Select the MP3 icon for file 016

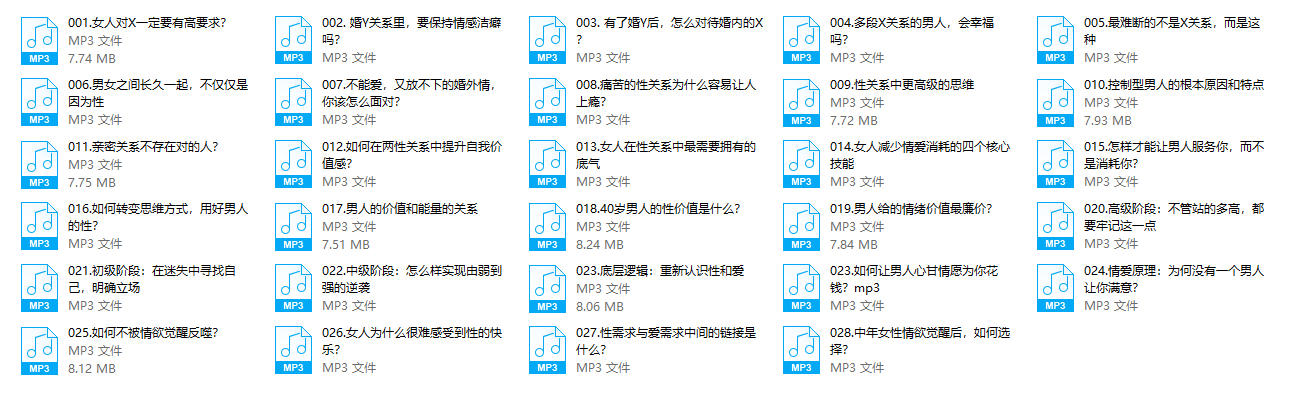(39, 227)
